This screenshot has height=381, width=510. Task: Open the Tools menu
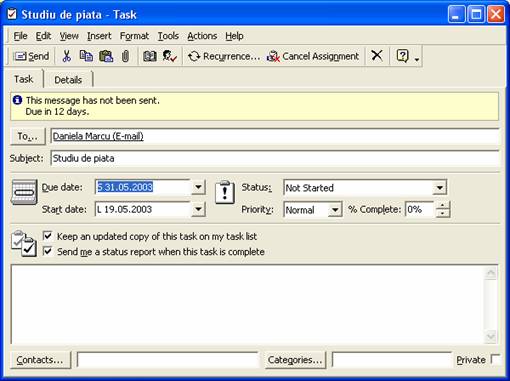168,36
